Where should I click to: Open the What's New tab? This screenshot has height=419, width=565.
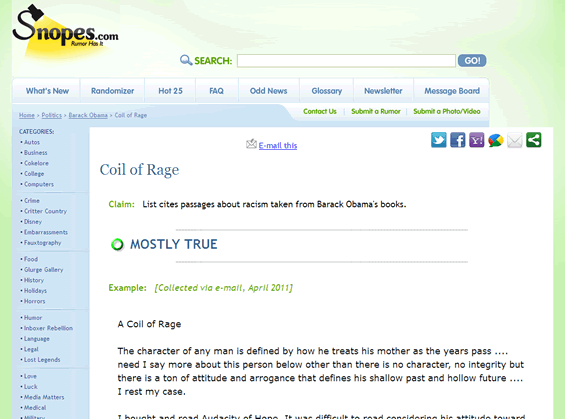47,91
